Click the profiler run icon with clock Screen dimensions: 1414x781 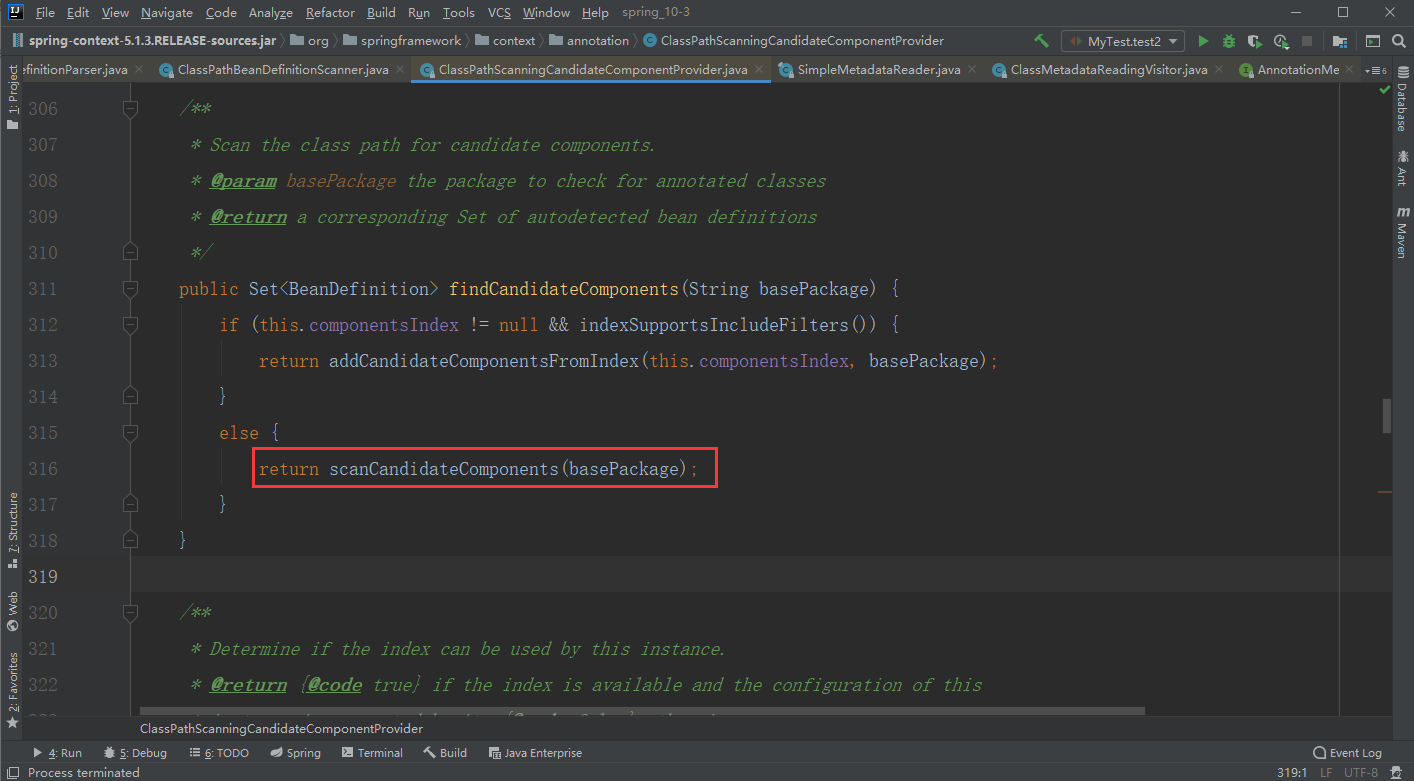click(x=1282, y=41)
